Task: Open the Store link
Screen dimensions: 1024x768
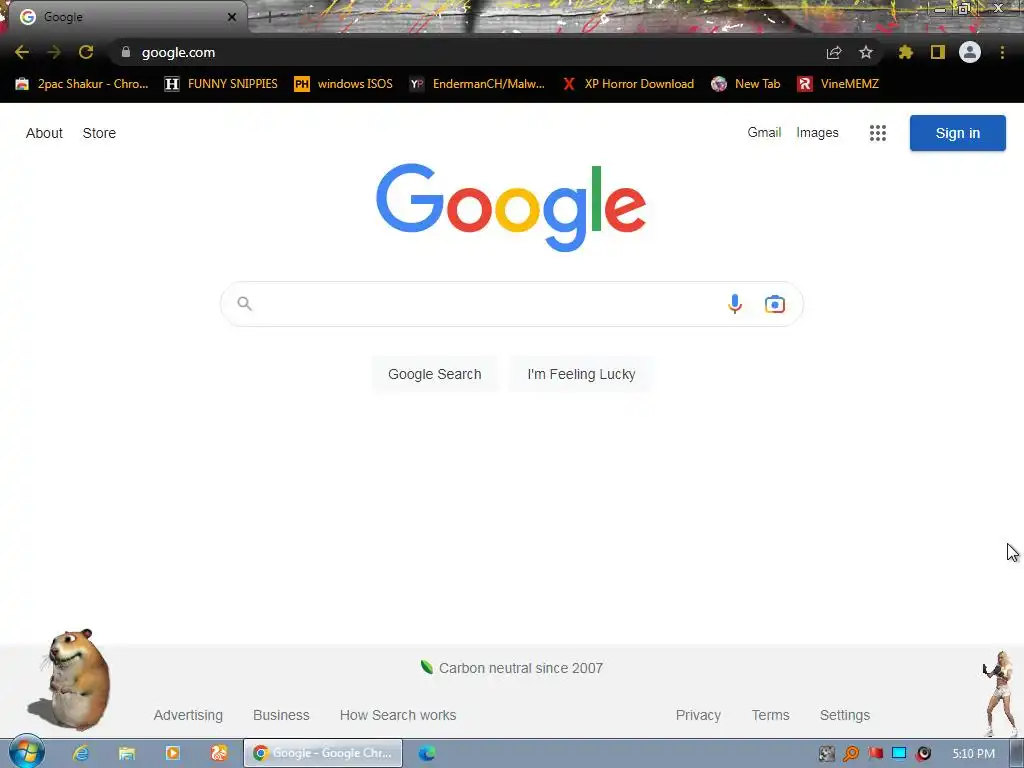Action: click(99, 133)
